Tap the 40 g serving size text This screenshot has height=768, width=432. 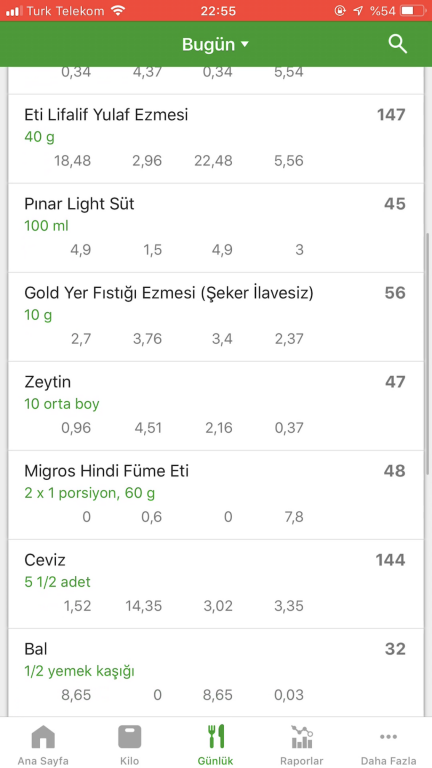tap(40, 137)
